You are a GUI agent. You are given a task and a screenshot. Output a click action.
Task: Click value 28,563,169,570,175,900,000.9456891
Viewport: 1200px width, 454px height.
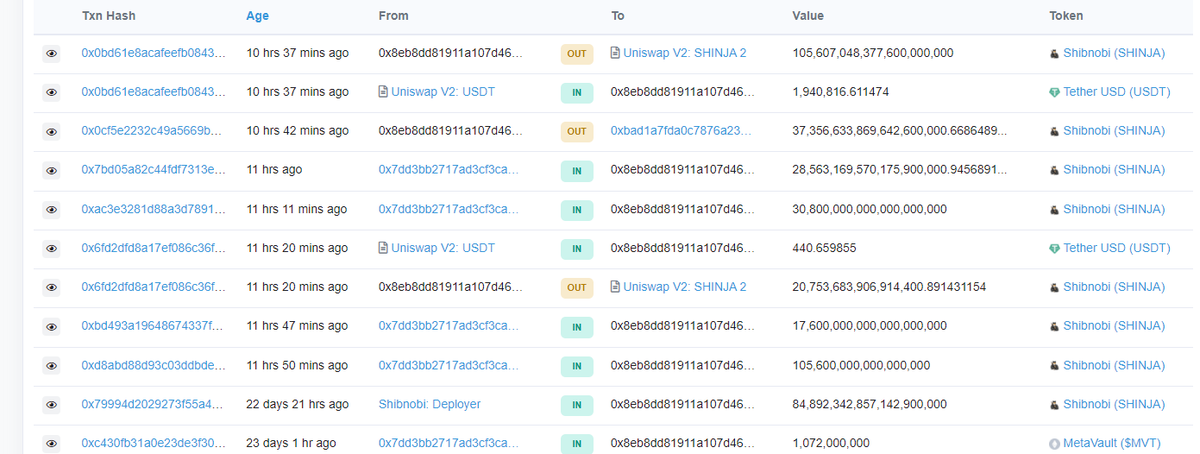click(x=900, y=170)
